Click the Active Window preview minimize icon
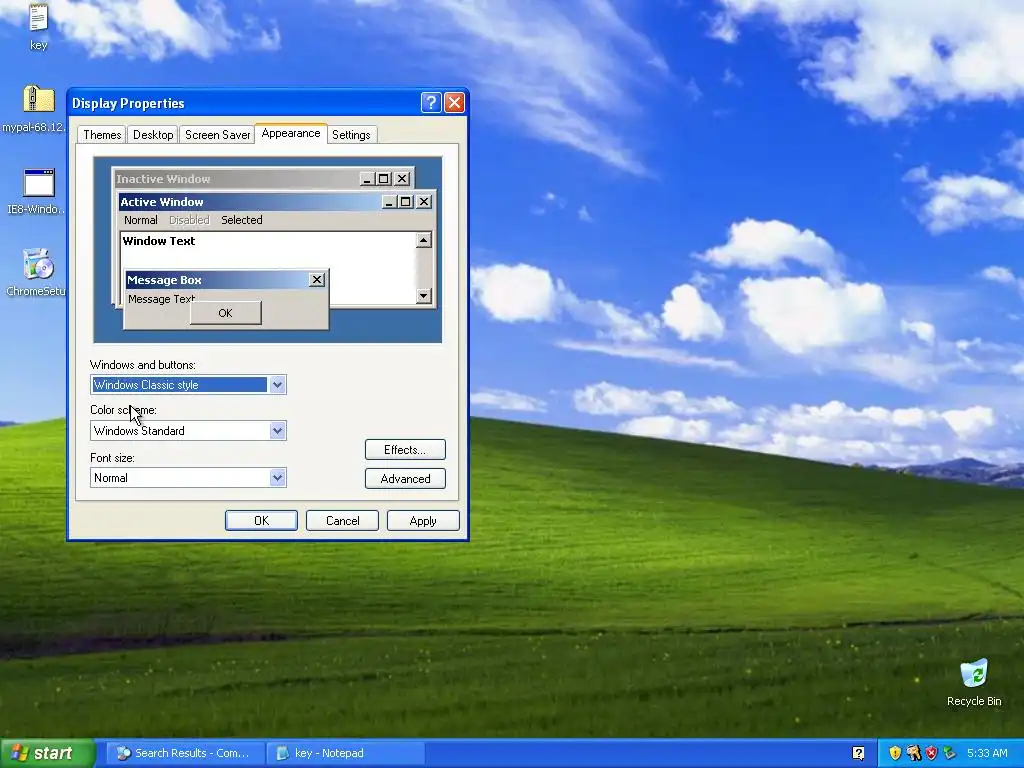 (389, 202)
